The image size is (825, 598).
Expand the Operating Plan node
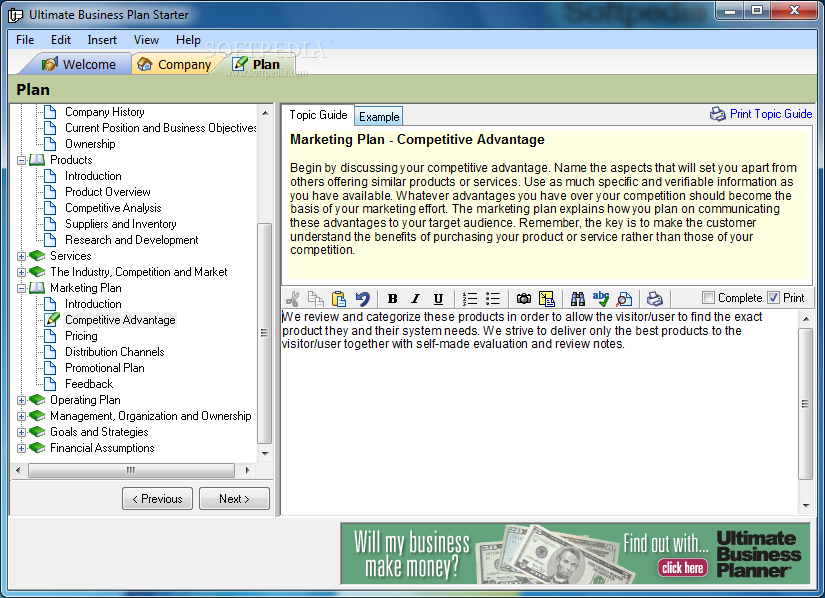(22, 400)
